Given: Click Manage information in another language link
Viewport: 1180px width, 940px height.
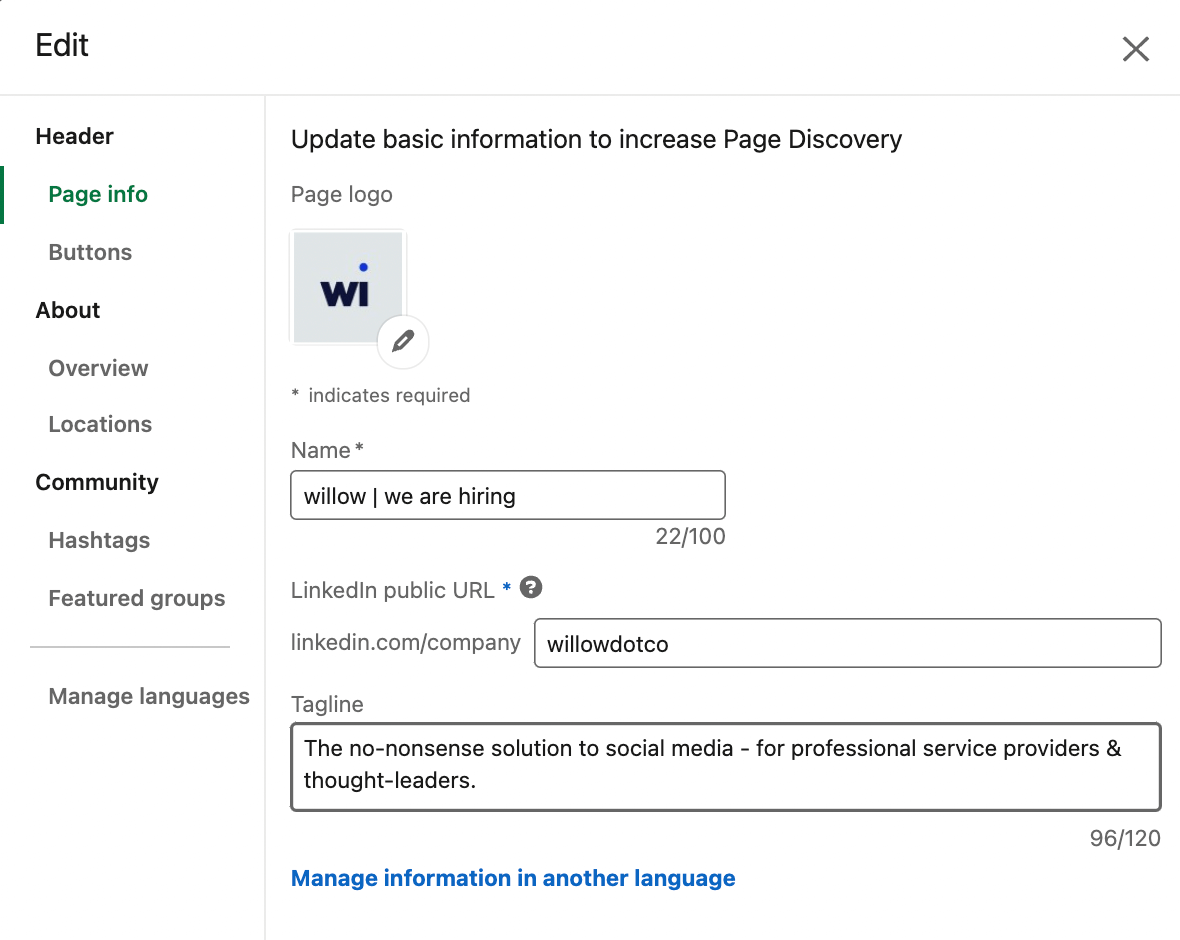Looking at the screenshot, I should click(x=513, y=878).
